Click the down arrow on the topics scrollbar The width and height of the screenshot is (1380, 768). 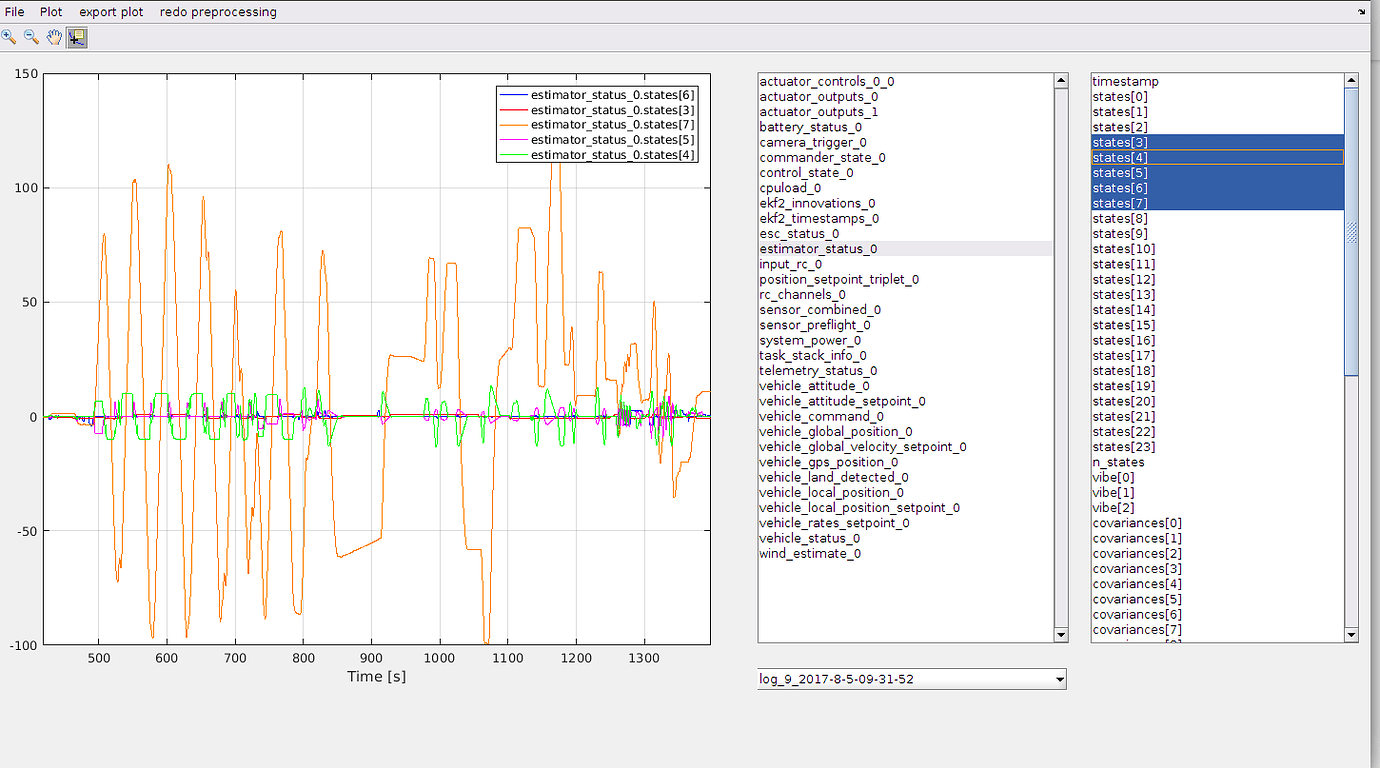[x=1060, y=636]
